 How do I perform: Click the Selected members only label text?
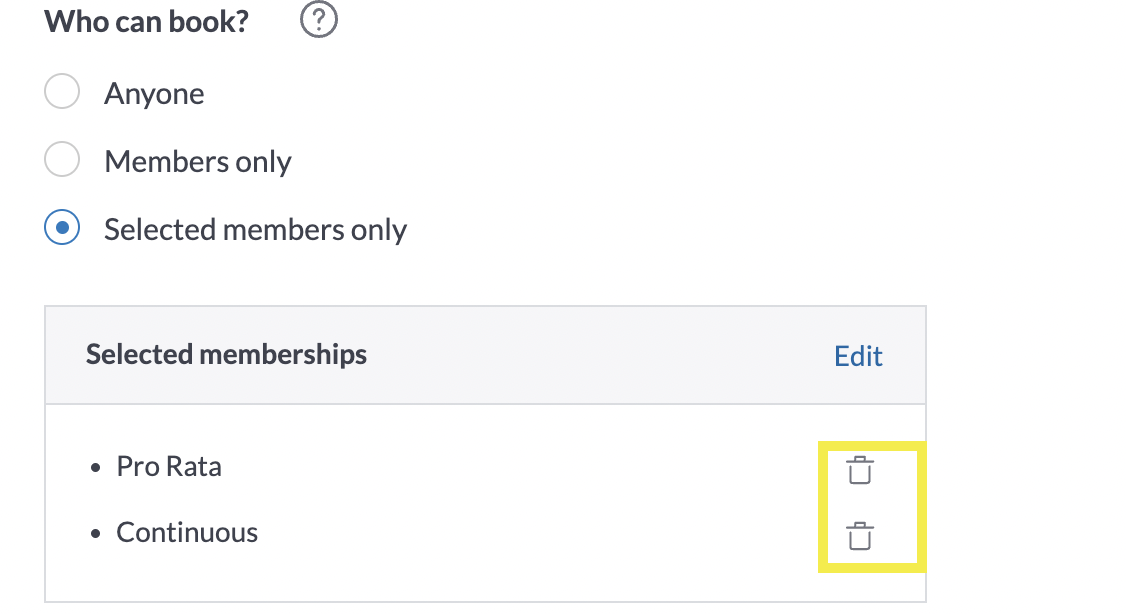coord(255,230)
